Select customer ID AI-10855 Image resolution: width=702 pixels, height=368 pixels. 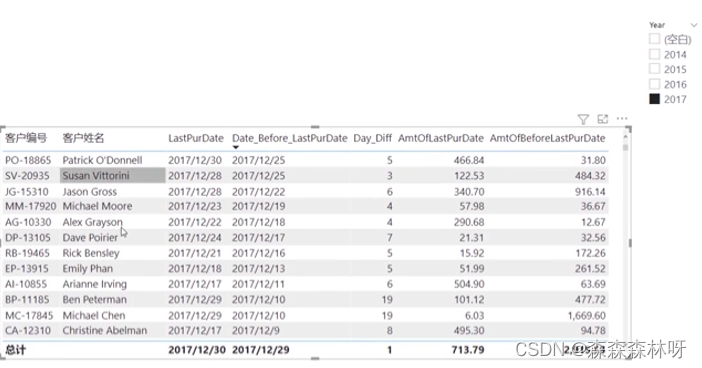tap(26, 284)
